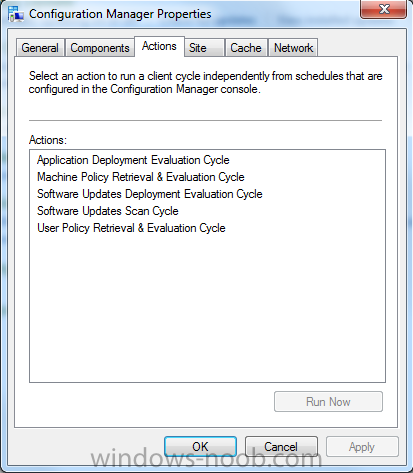
Task: Go to the Site tab
Action: [204, 48]
